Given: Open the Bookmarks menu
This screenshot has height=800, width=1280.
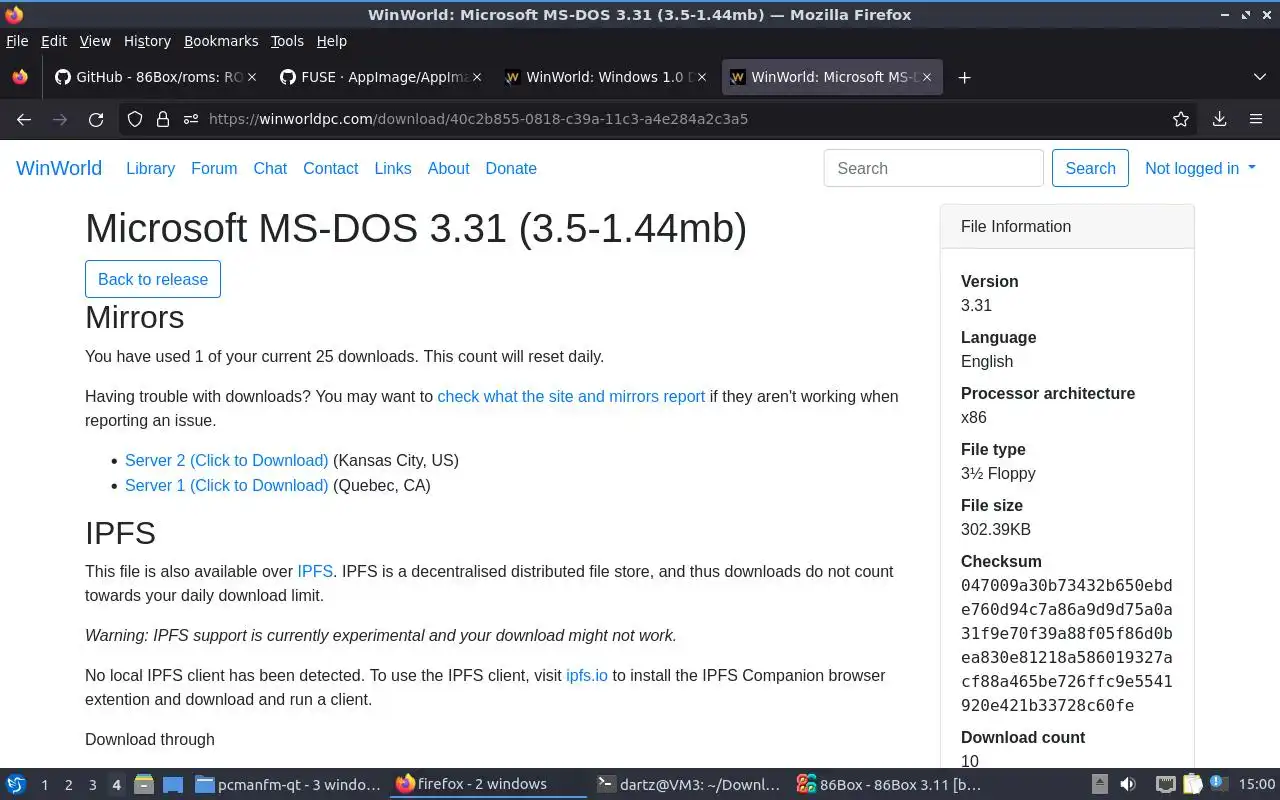Looking at the screenshot, I should pyautogui.click(x=221, y=41).
